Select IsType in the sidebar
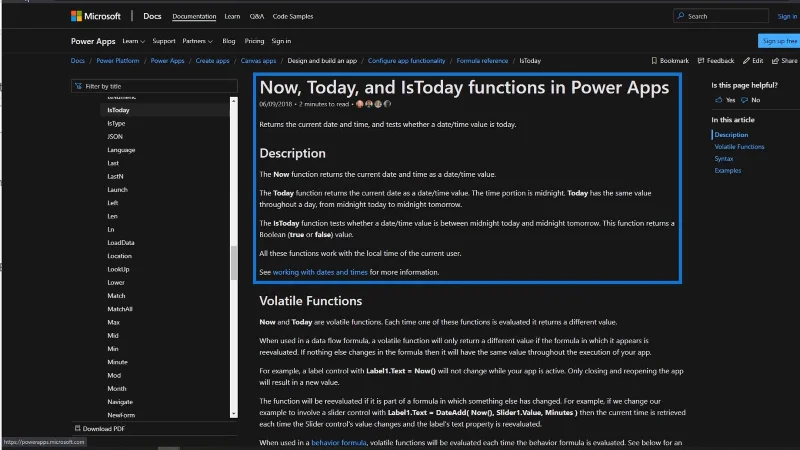 coord(116,123)
